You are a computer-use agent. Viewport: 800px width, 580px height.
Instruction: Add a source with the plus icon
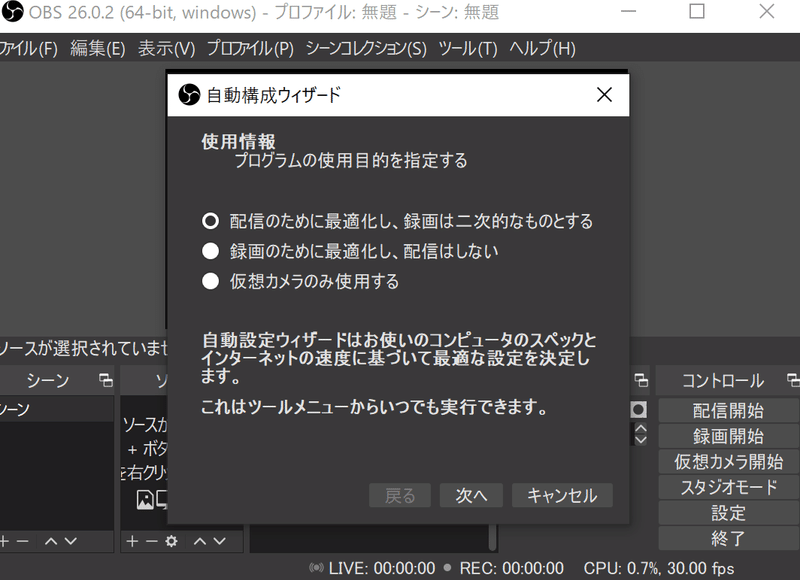click(x=132, y=541)
